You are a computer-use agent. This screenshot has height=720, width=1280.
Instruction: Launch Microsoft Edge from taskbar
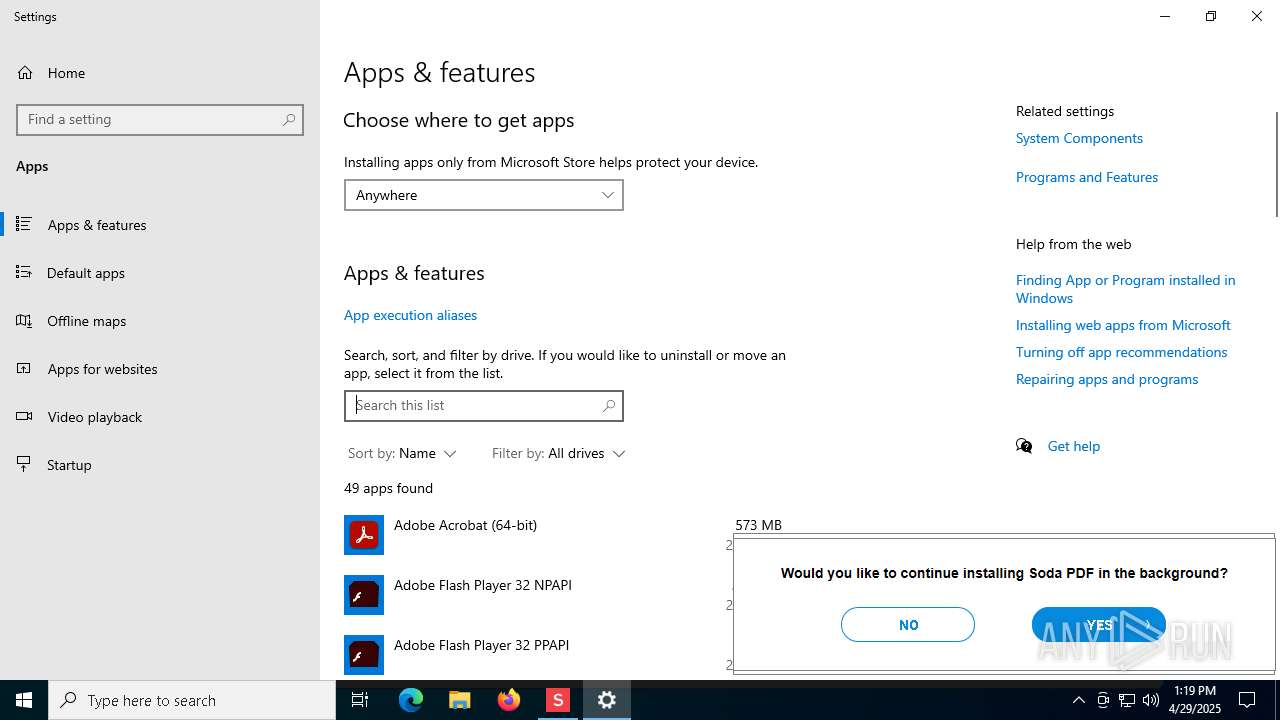(x=411, y=700)
